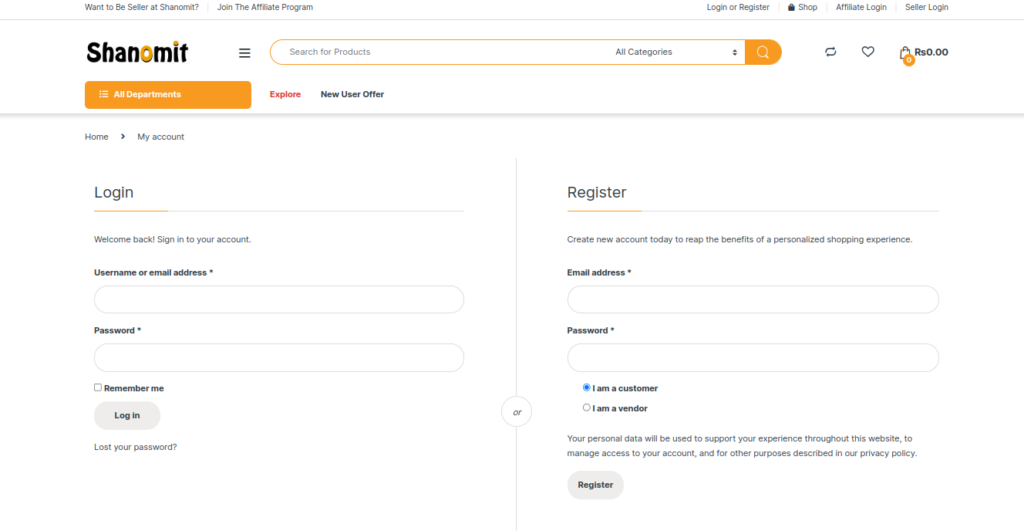Click the Register button
Screen dimensions: 1024x531
[x=595, y=485]
